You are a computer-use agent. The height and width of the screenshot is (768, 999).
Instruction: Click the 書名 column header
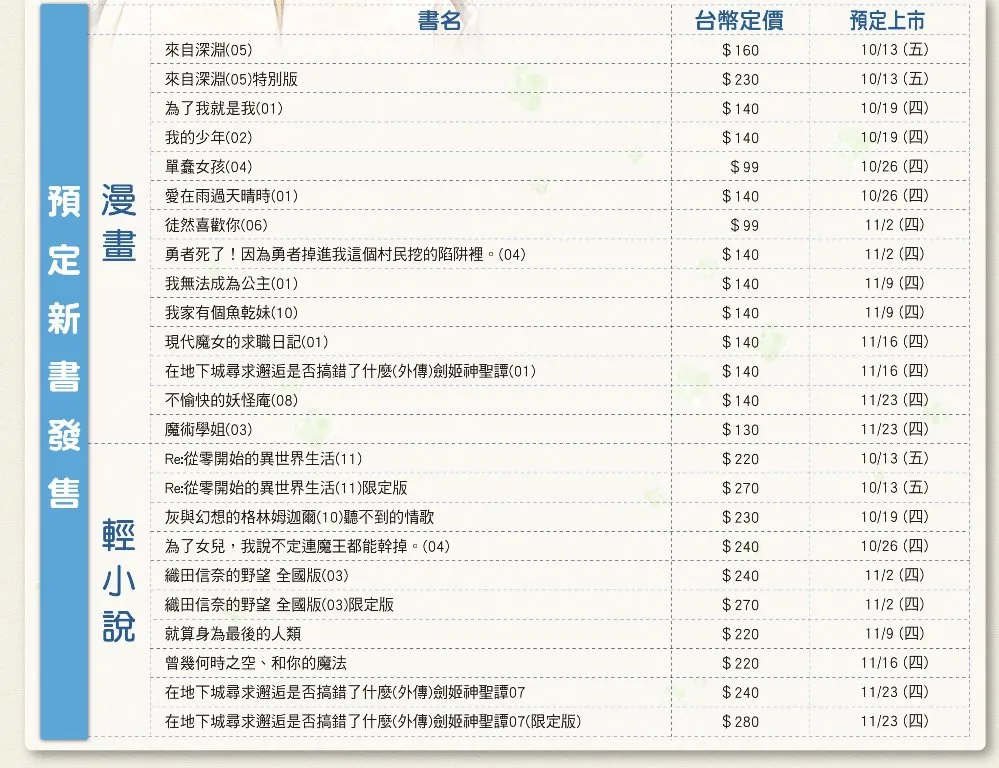439,20
